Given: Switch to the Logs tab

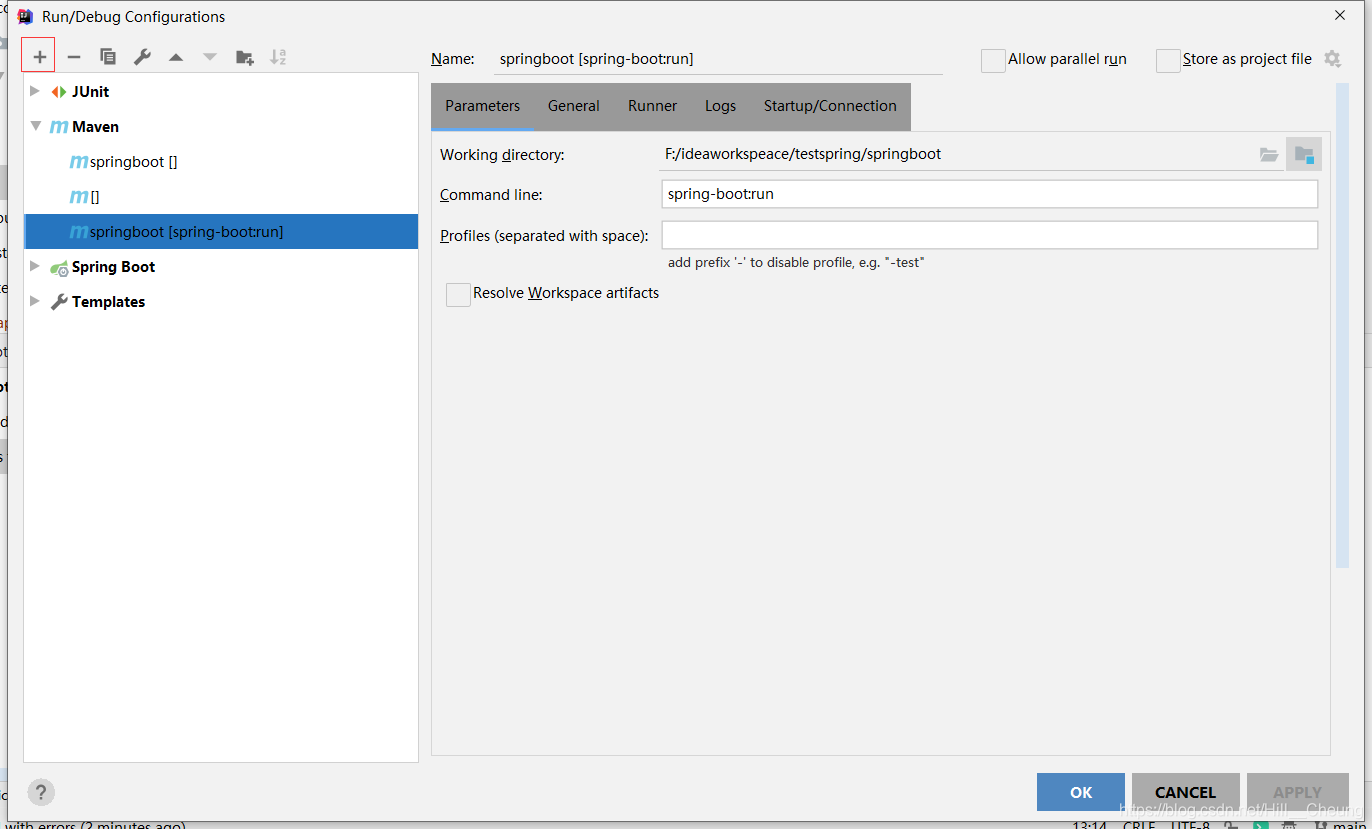Looking at the screenshot, I should [720, 106].
